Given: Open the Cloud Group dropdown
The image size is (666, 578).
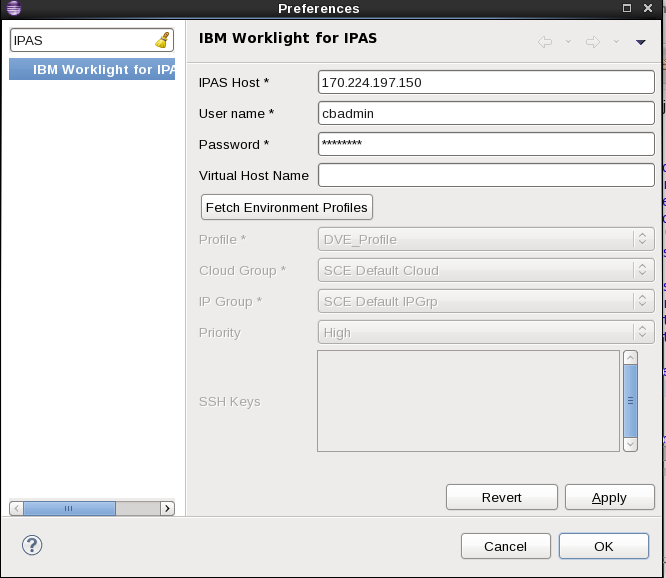Looking at the screenshot, I should pos(486,270).
